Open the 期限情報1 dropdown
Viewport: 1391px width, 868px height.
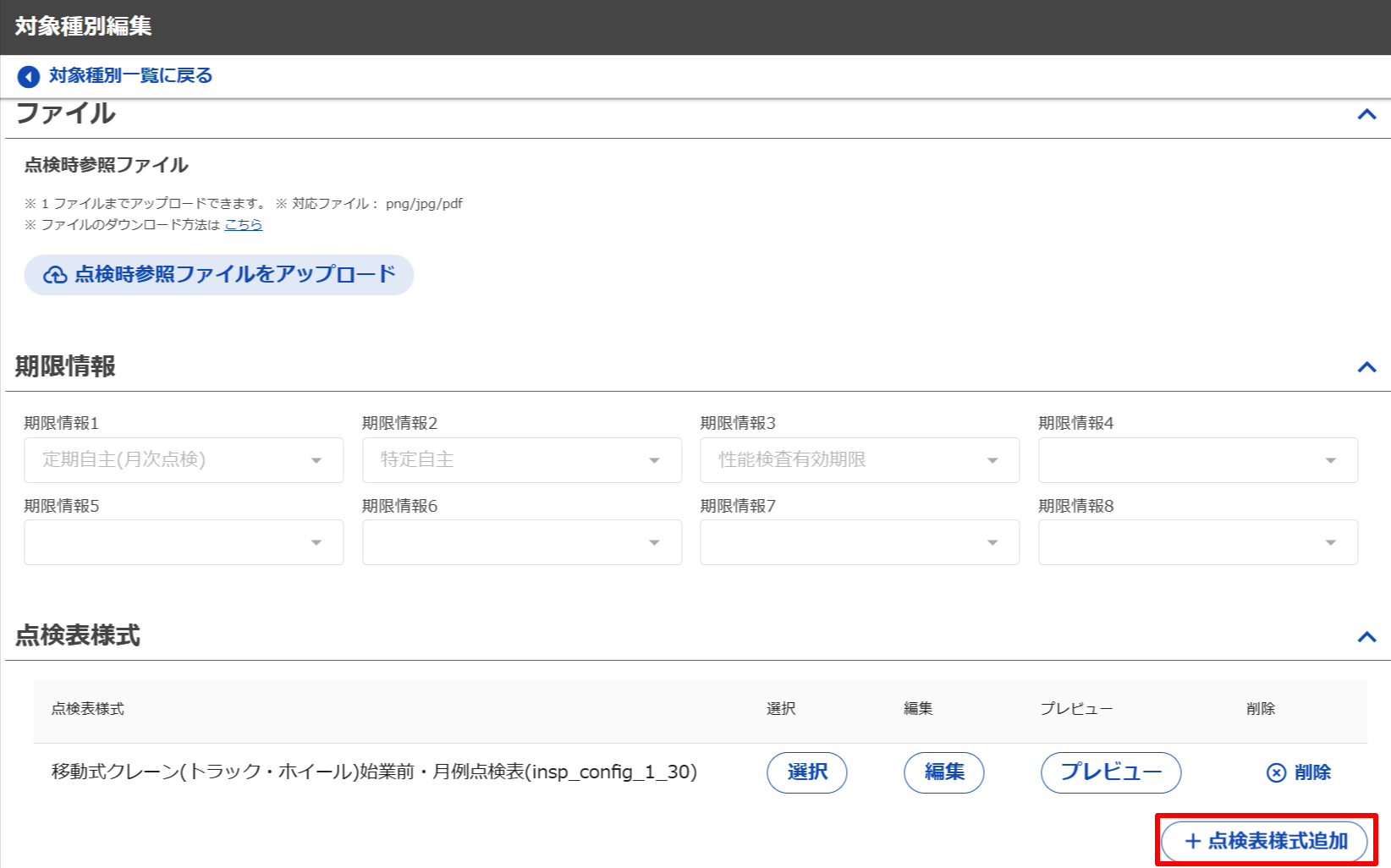tap(184, 460)
